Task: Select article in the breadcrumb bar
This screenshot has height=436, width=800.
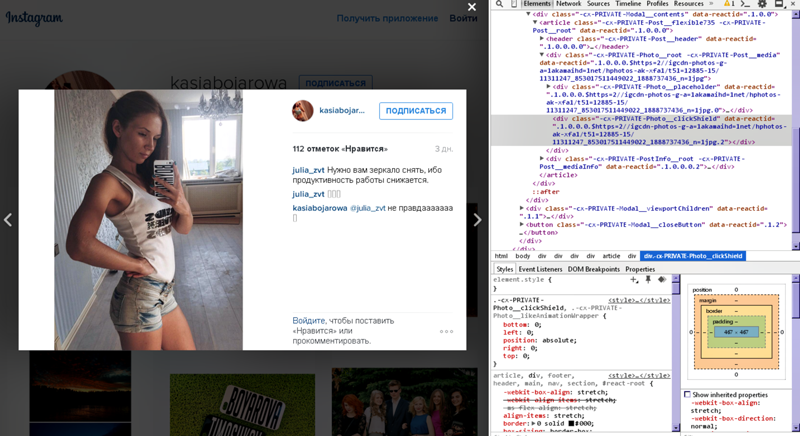Action: pyautogui.click(x=611, y=256)
